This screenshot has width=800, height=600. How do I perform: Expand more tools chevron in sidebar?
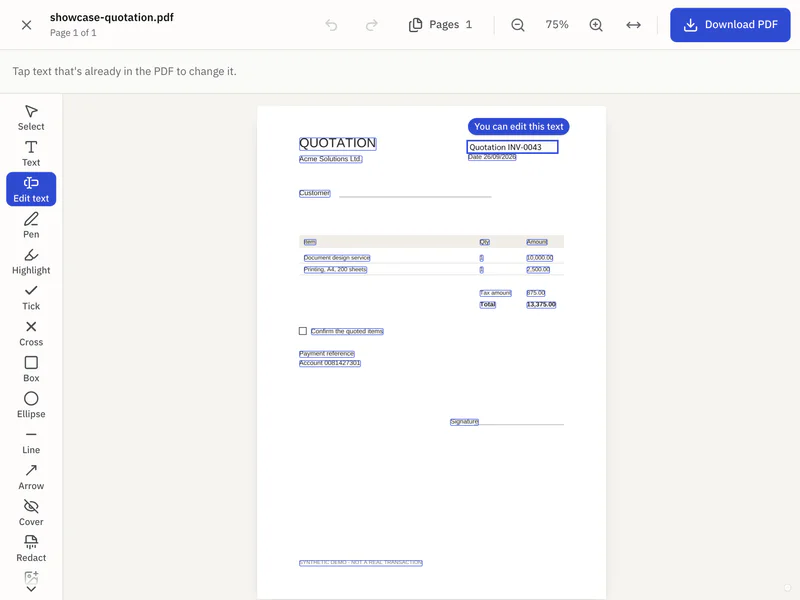click(x=31, y=589)
